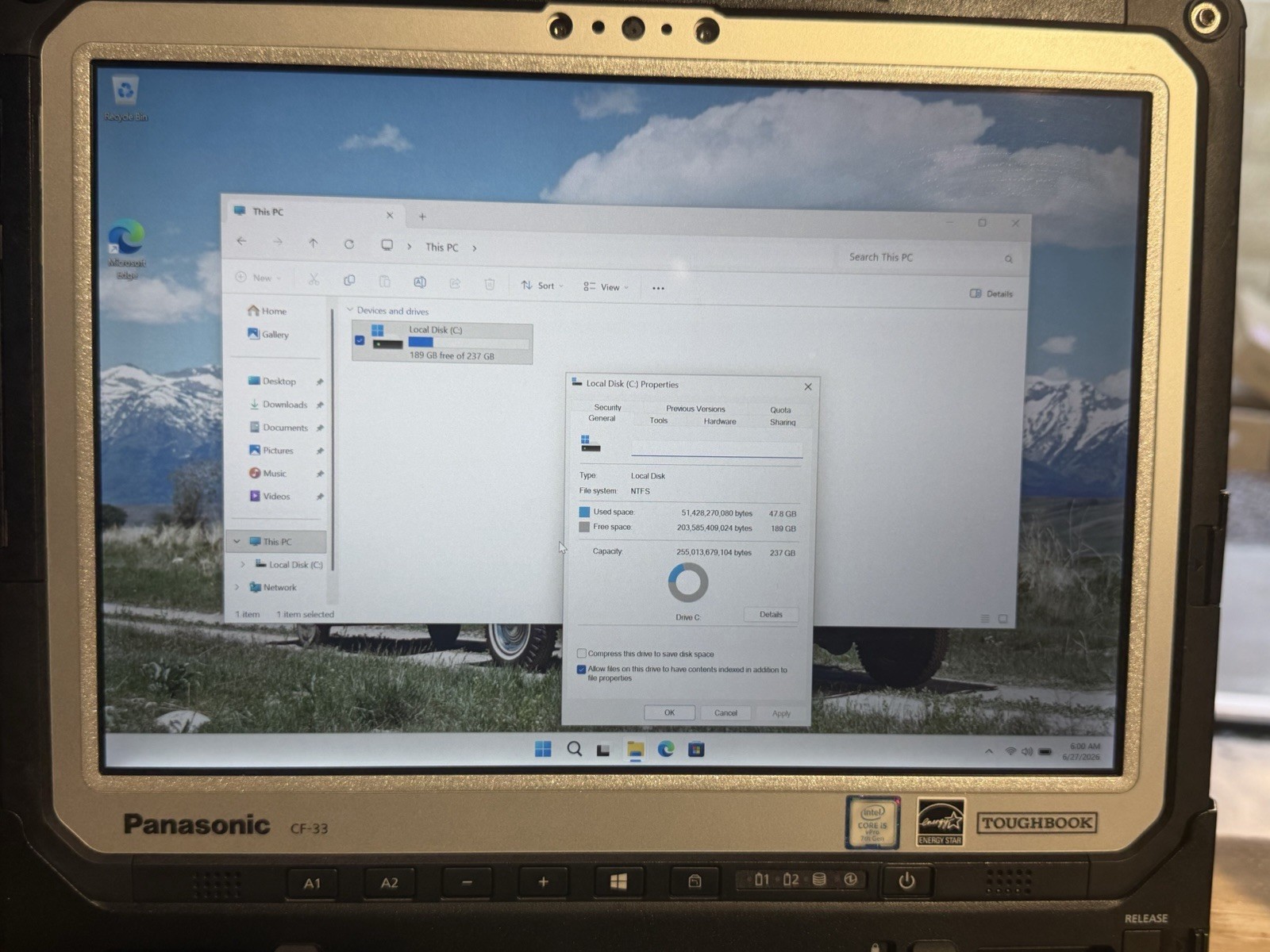Switch to the Previous Versions tab
Viewport: 1270px width, 952px height.
[x=695, y=409]
